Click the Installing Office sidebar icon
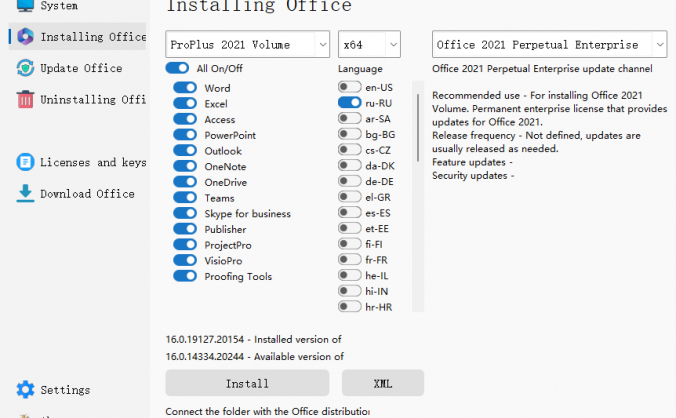 [x=25, y=37]
